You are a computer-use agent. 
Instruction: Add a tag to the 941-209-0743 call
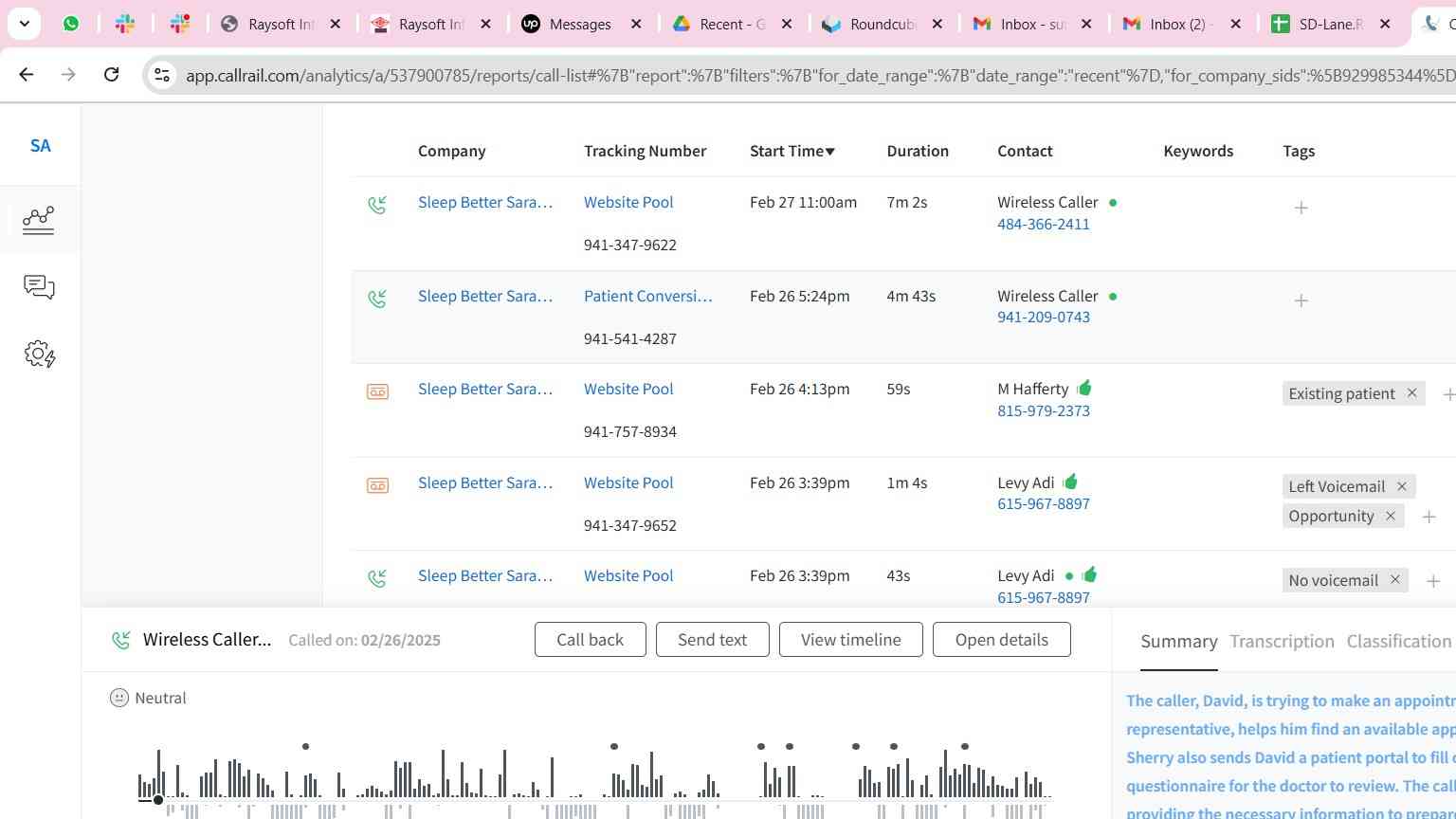point(1301,300)
